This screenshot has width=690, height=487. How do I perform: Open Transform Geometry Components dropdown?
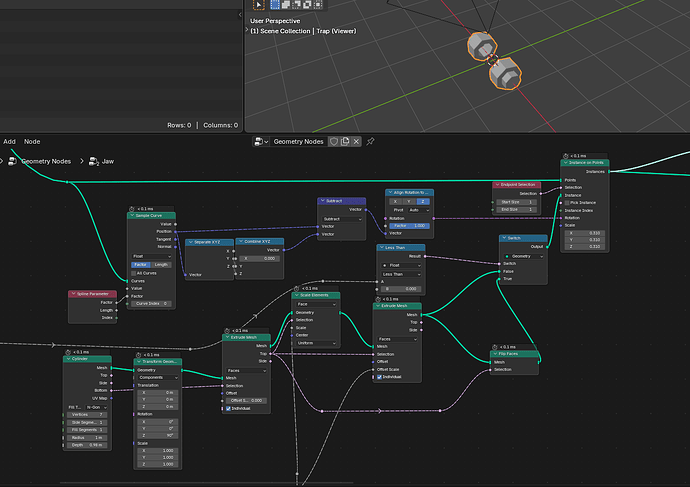click(x=158, y=377)
